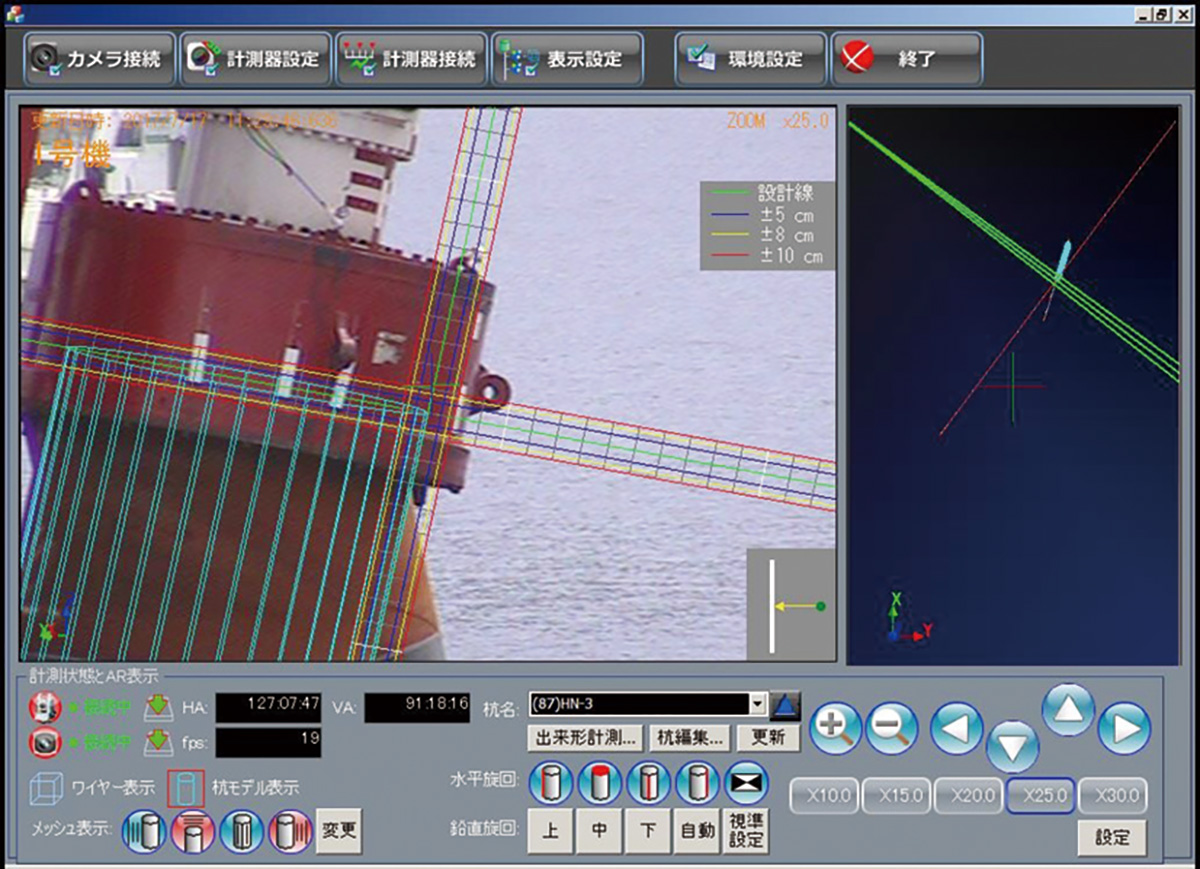
Task: Open 計測器設定 instrument settings
Action: [x=254, y=58]
